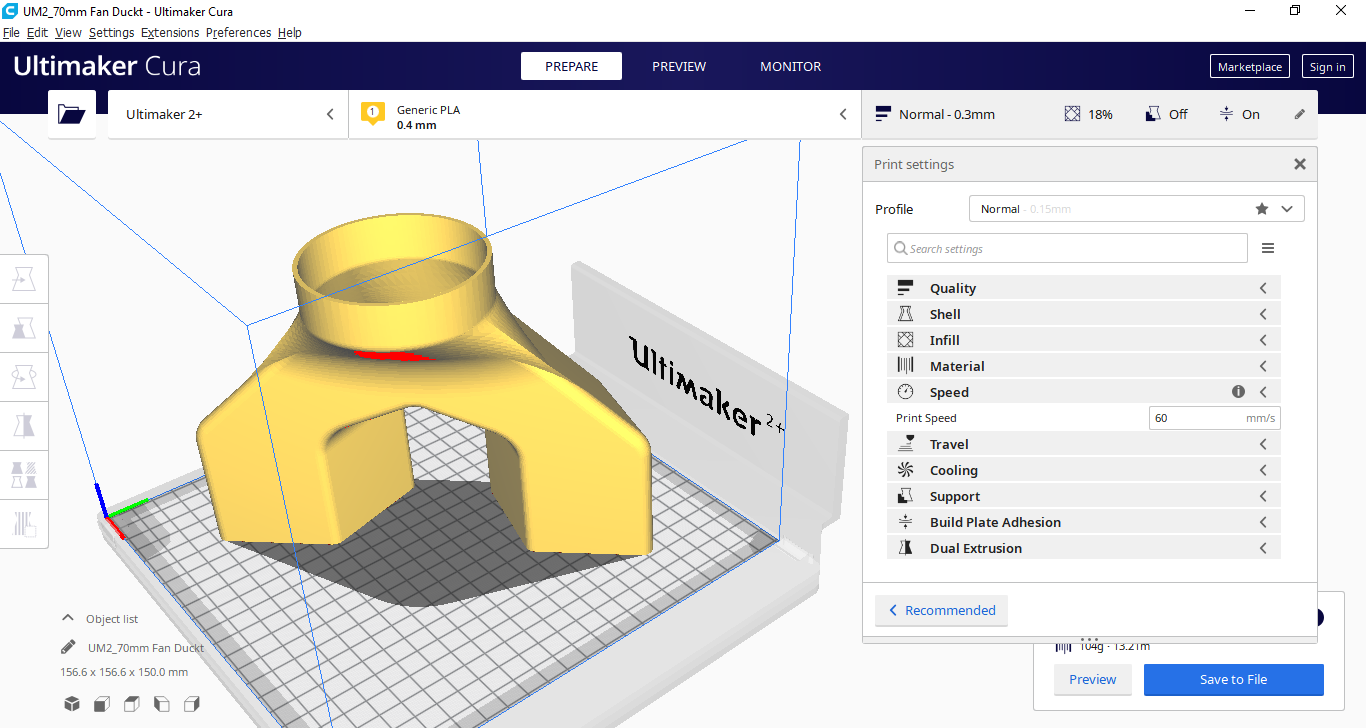This screenshot has width=1366, height=728.
Task: Click the infill 18% icon
Action: [x=1073, y=114]
